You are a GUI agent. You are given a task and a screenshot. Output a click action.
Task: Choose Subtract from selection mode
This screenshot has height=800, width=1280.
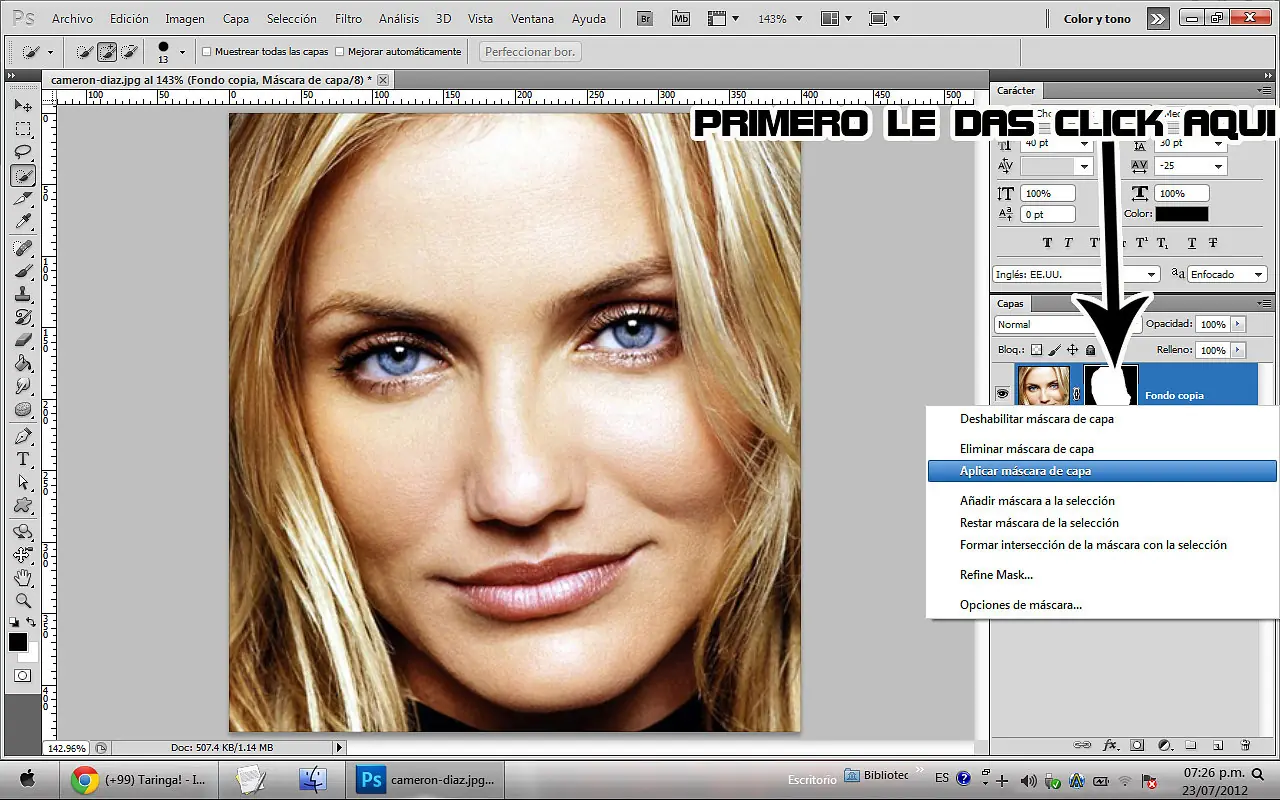(x=127, y=51)
